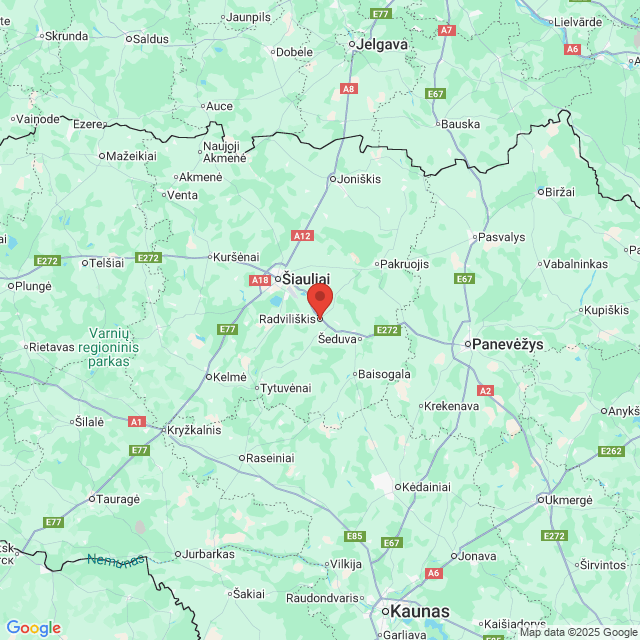Click the E272 shield near Šeduva
Image resolution: width=640 pixels, height=640 pixels.
[x=387, y=330]
